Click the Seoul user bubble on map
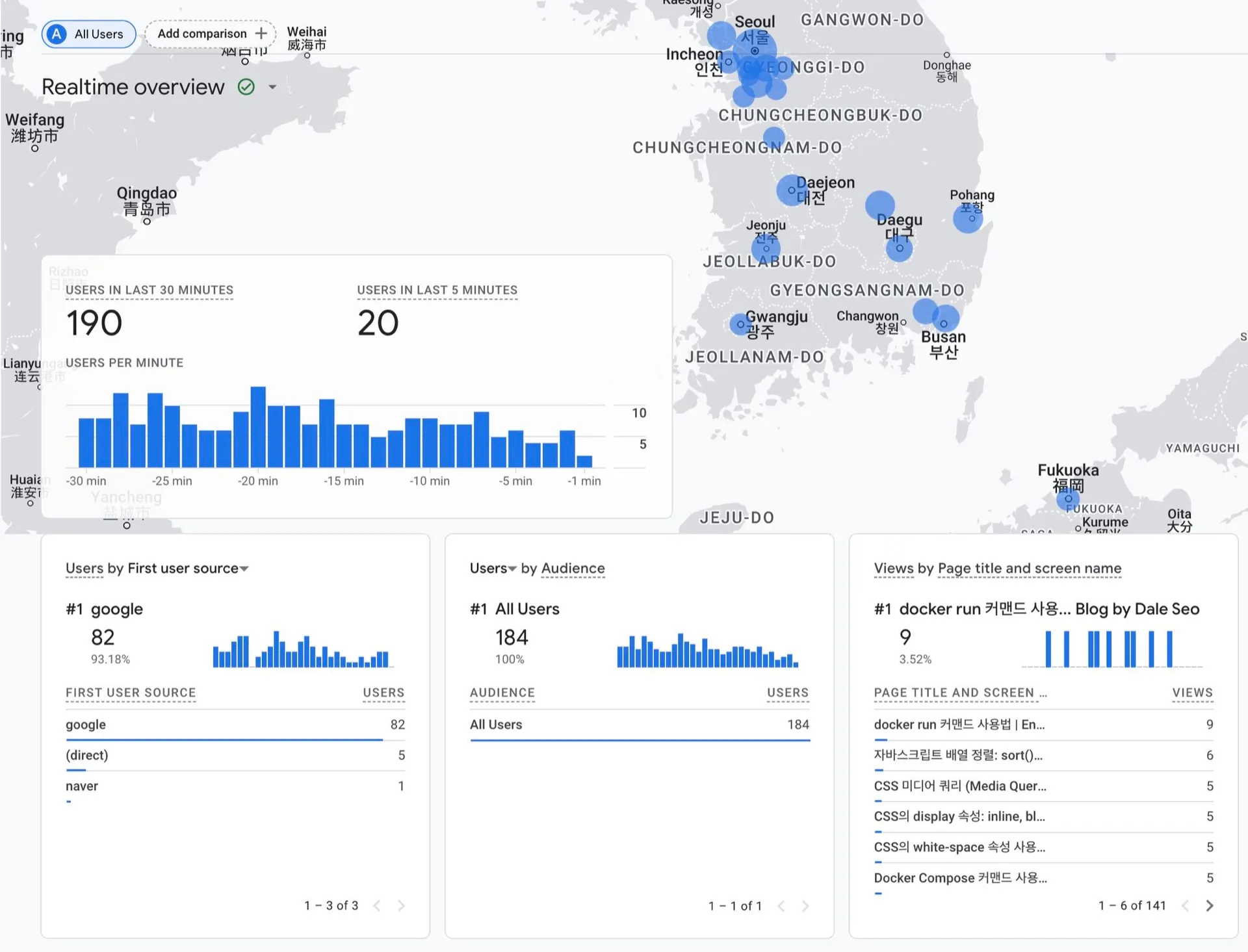Image resolution: width=1248 pixels, height=952 pixels. click(754, 51)
